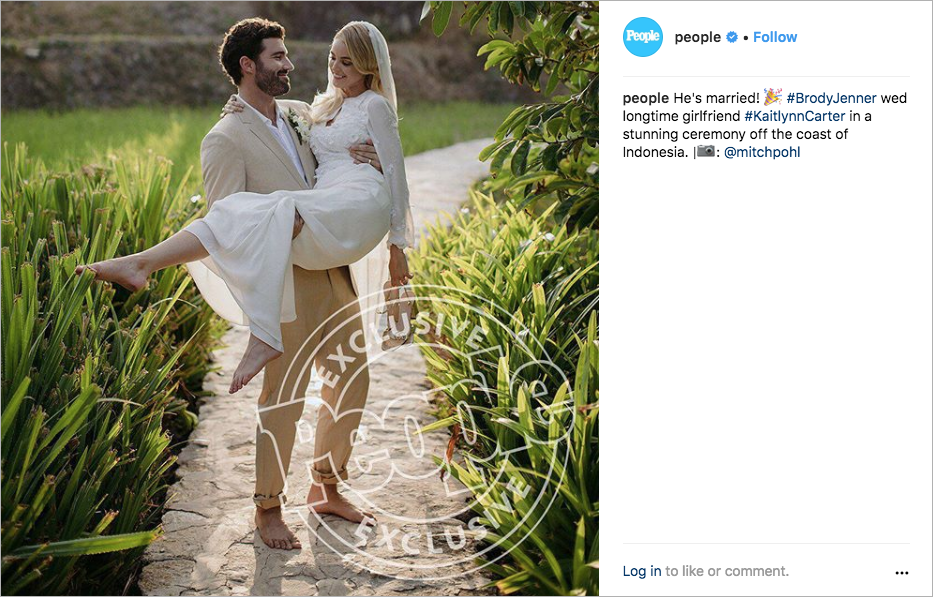This screenshot has height=597, width=933.
Task: Open the People logo profile avatar
Action: 643,37
